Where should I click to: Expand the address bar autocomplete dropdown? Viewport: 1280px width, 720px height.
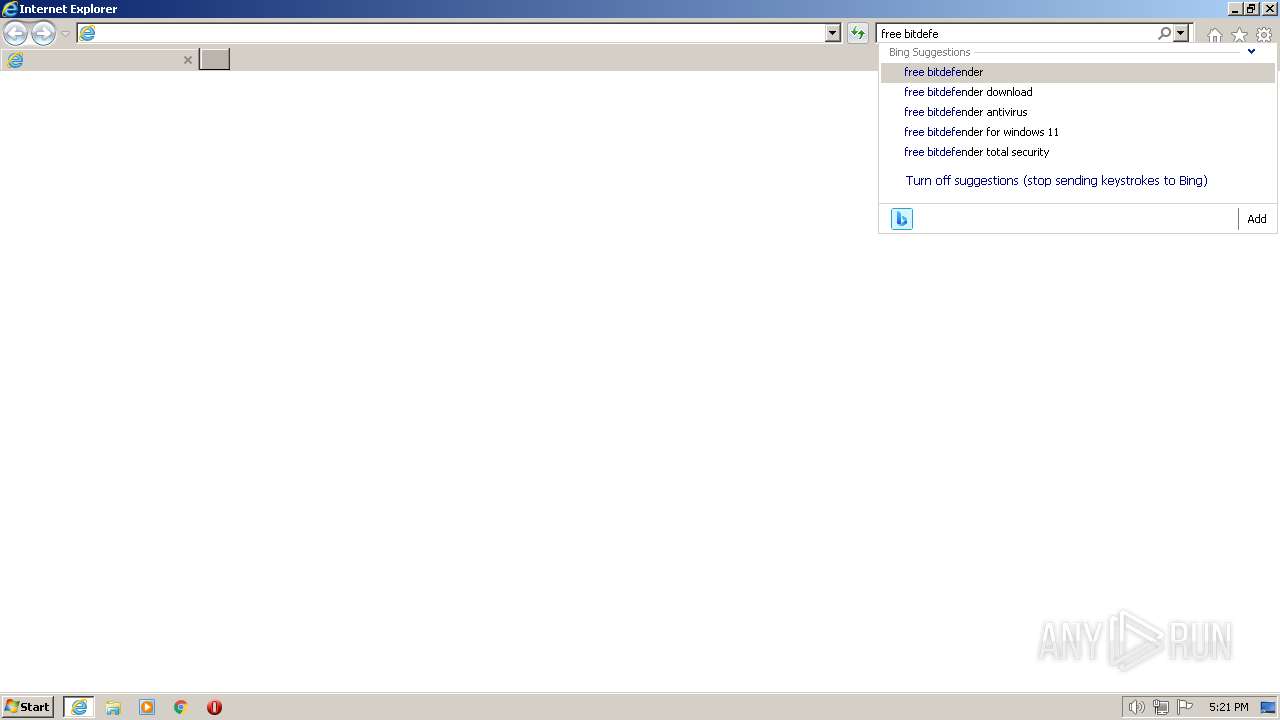[833, 33]
